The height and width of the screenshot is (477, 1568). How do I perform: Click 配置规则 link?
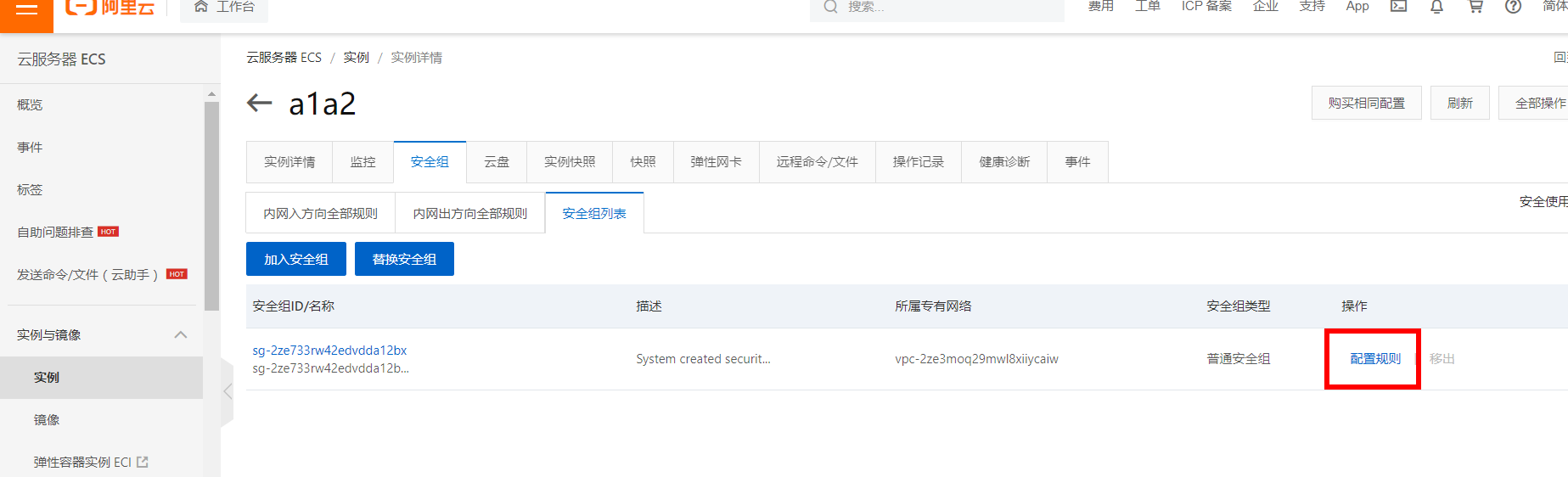tap(1375, 359)
